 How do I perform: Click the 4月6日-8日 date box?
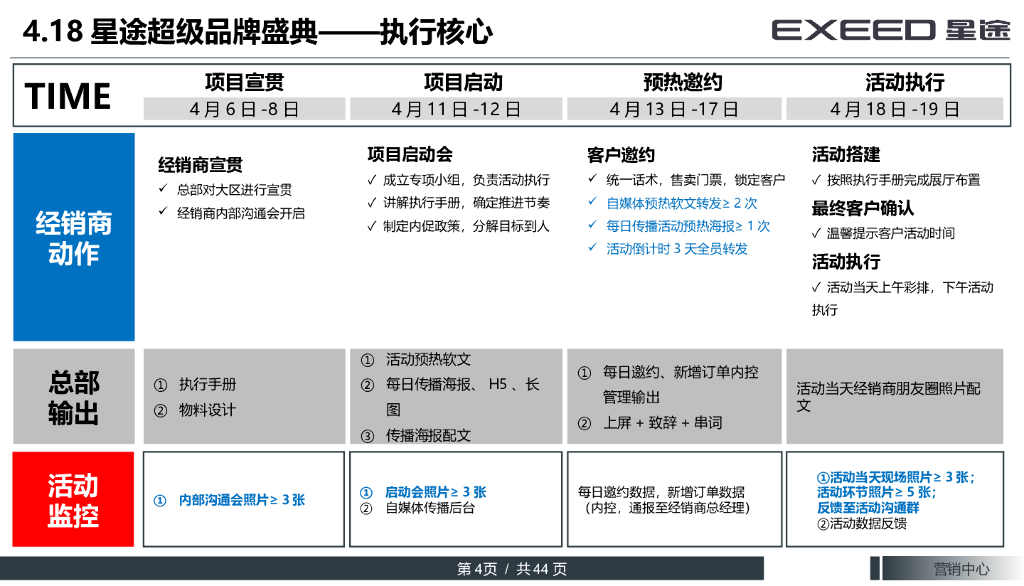[x=244, y=109]
